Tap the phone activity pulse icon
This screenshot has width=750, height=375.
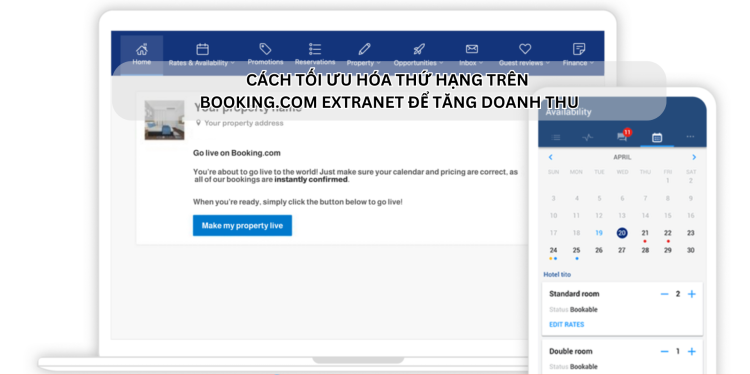tap(588, 137)
